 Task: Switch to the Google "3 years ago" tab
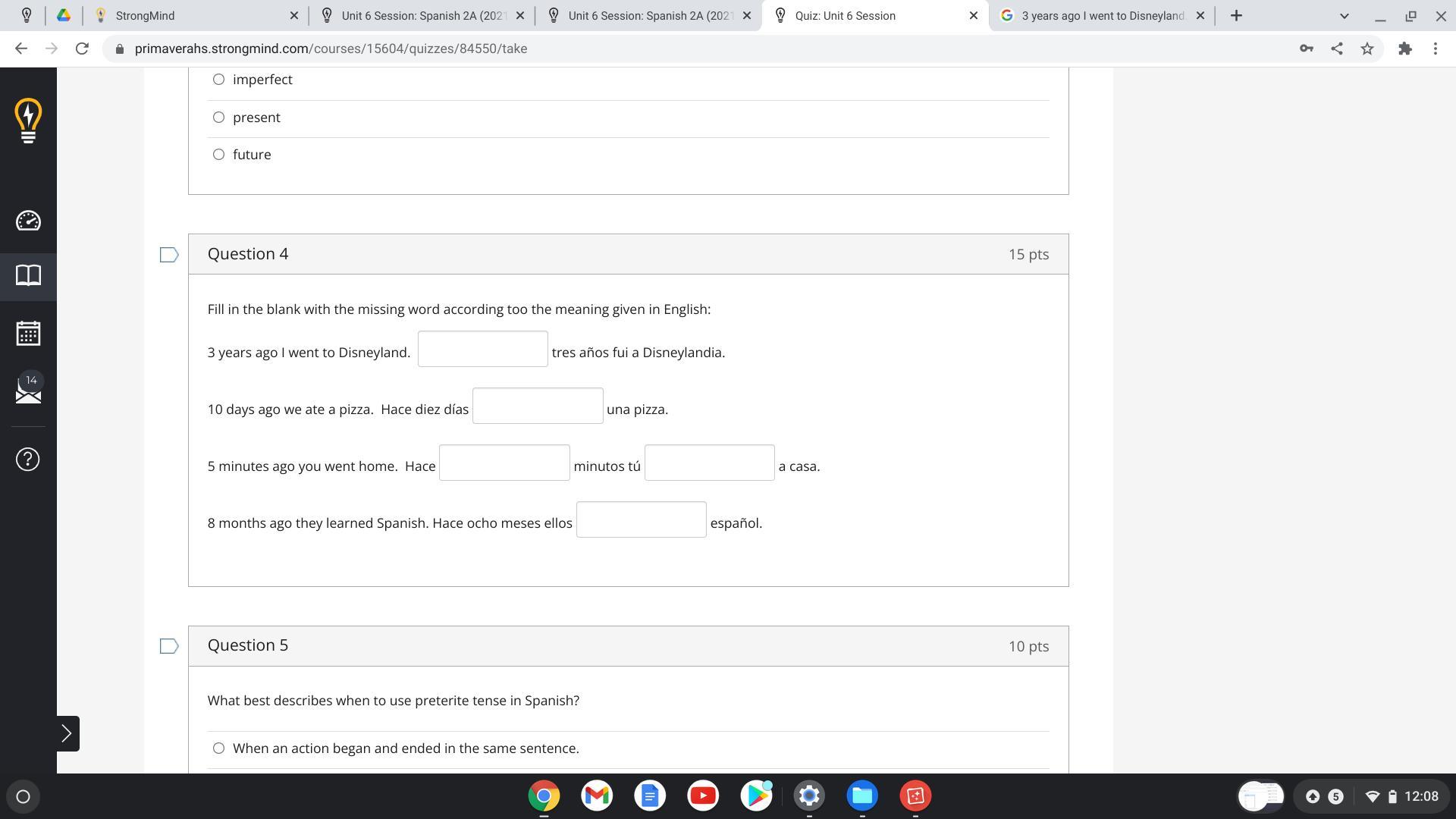pyautogui.click(x=1101, y=15)
